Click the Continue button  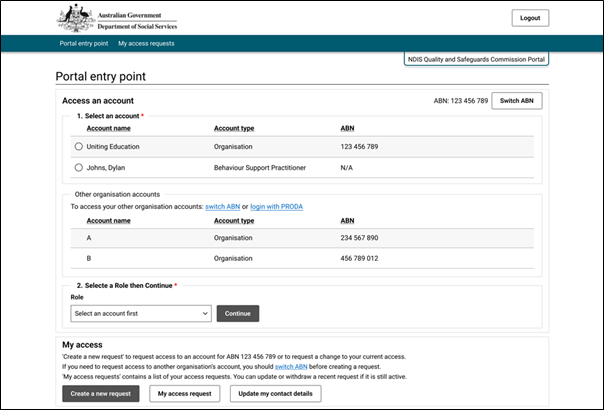[x=238, y=313]
